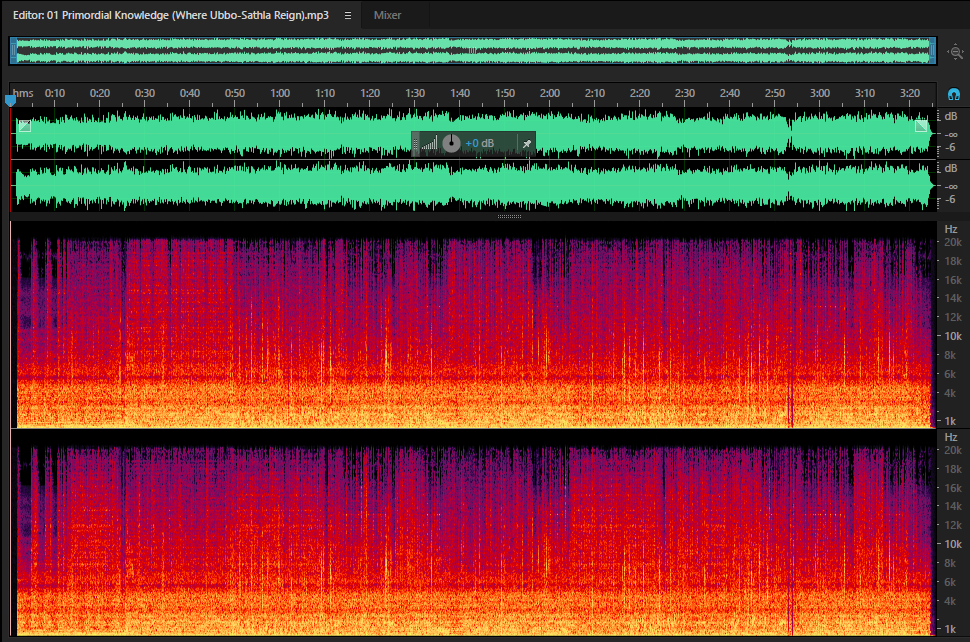Viewport: 970px width, 642px height.
Task: Click the fade out handle on the waveform
Action: coord(921,126)
